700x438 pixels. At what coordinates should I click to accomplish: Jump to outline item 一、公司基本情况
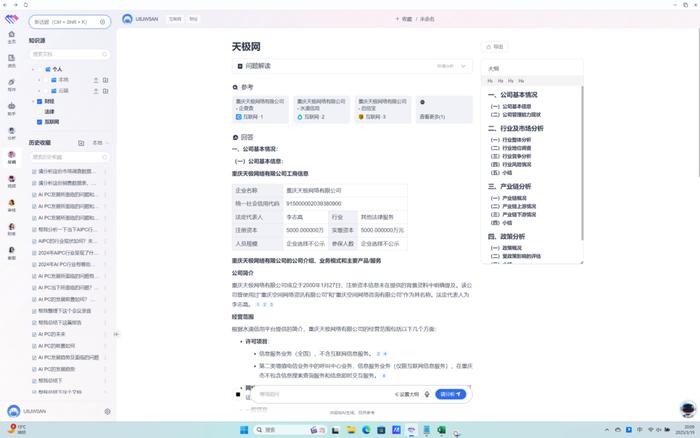pos(512,95)
